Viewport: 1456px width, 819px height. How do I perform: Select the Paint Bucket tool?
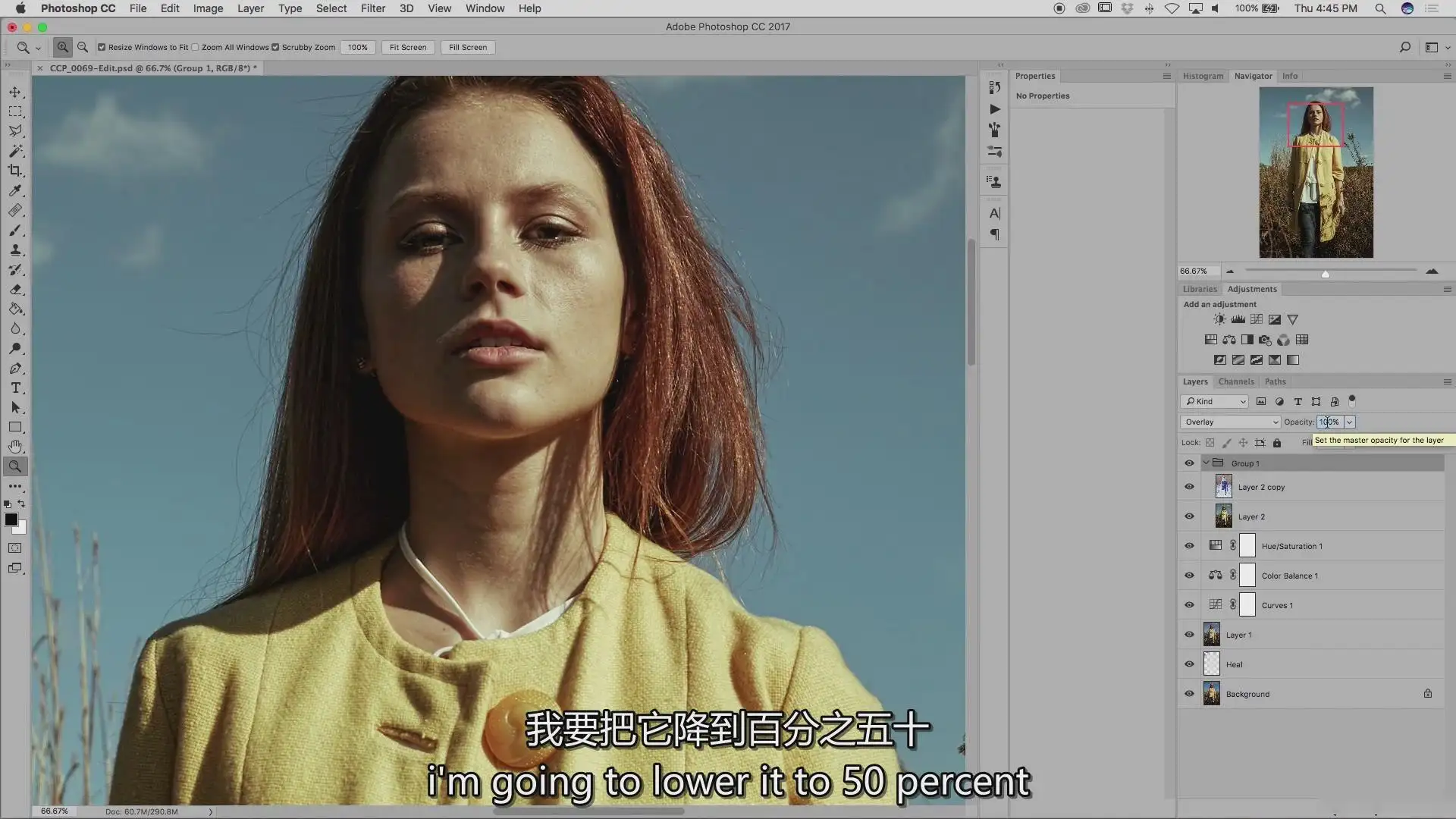(x=15, y=309)
